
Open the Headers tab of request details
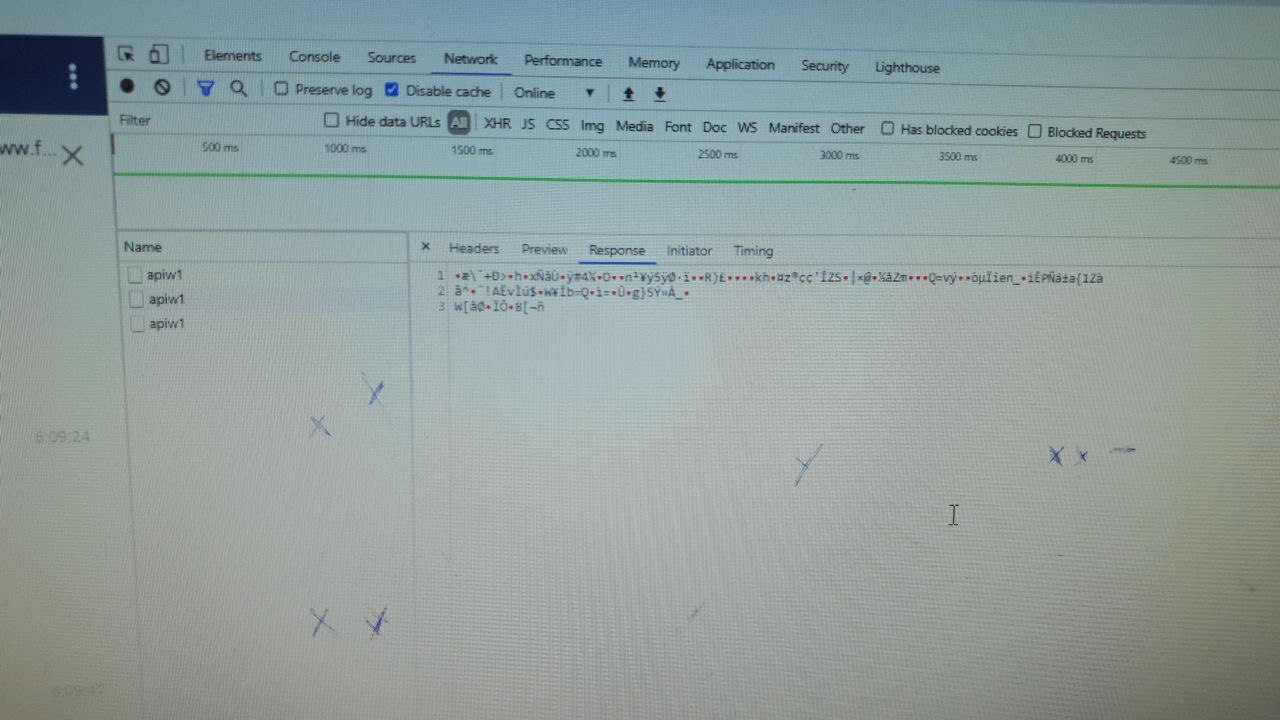[x=474, y=248]
